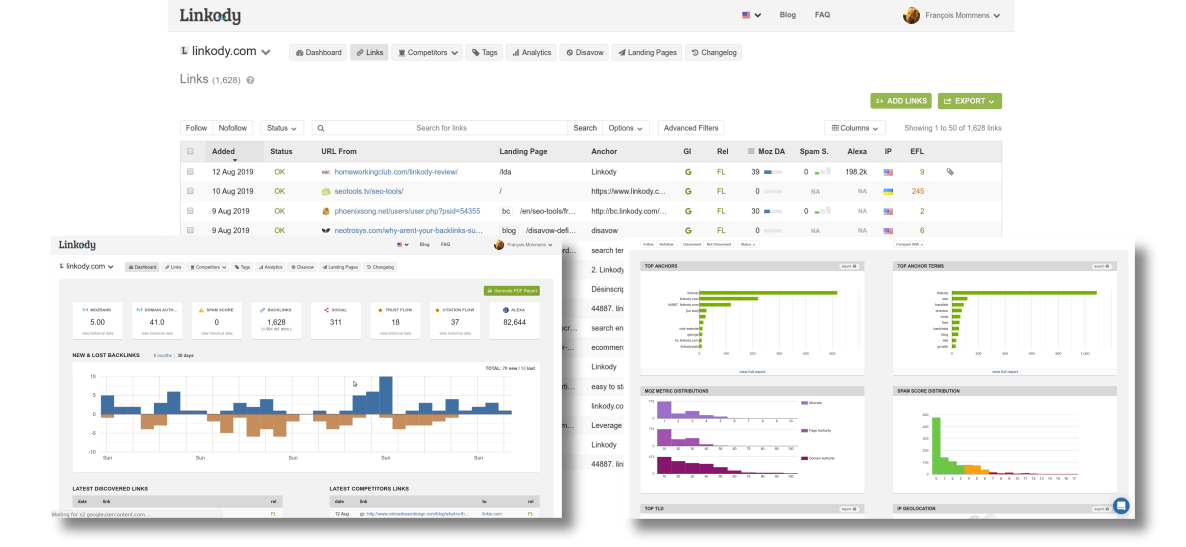
Task: Click the Google index icon in the homeworkingclub.com row
Action: (688, 172)
